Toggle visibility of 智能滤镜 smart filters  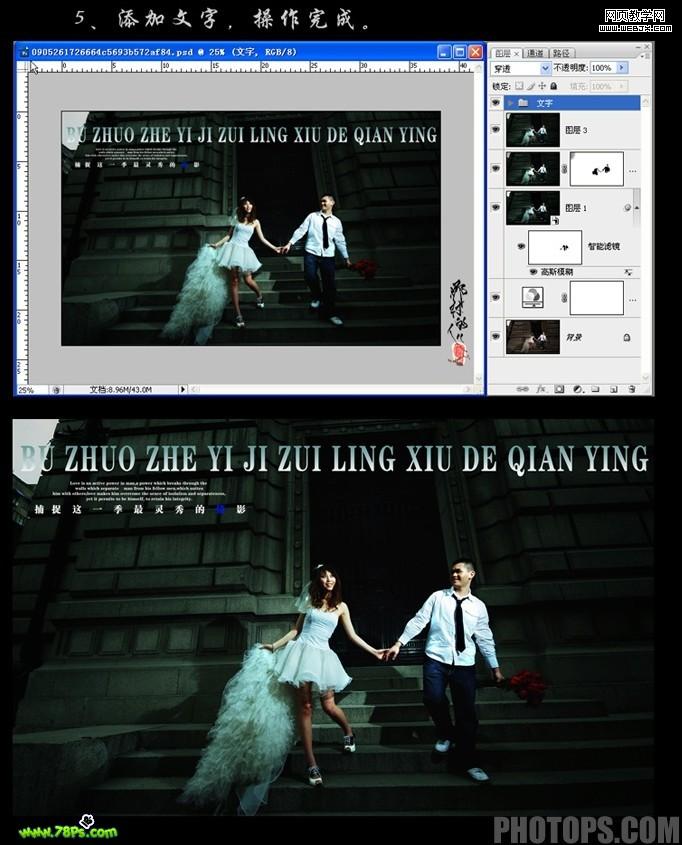tap(520, 246)
